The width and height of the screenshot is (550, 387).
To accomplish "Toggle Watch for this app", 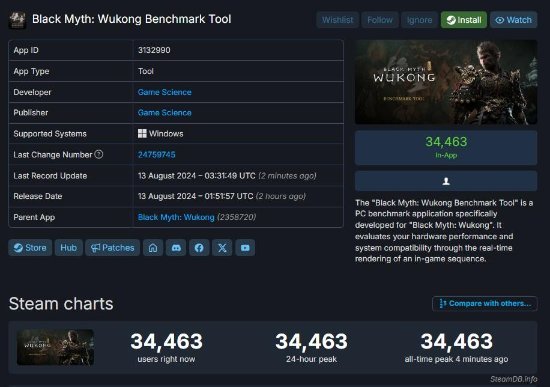I will 514,20.
